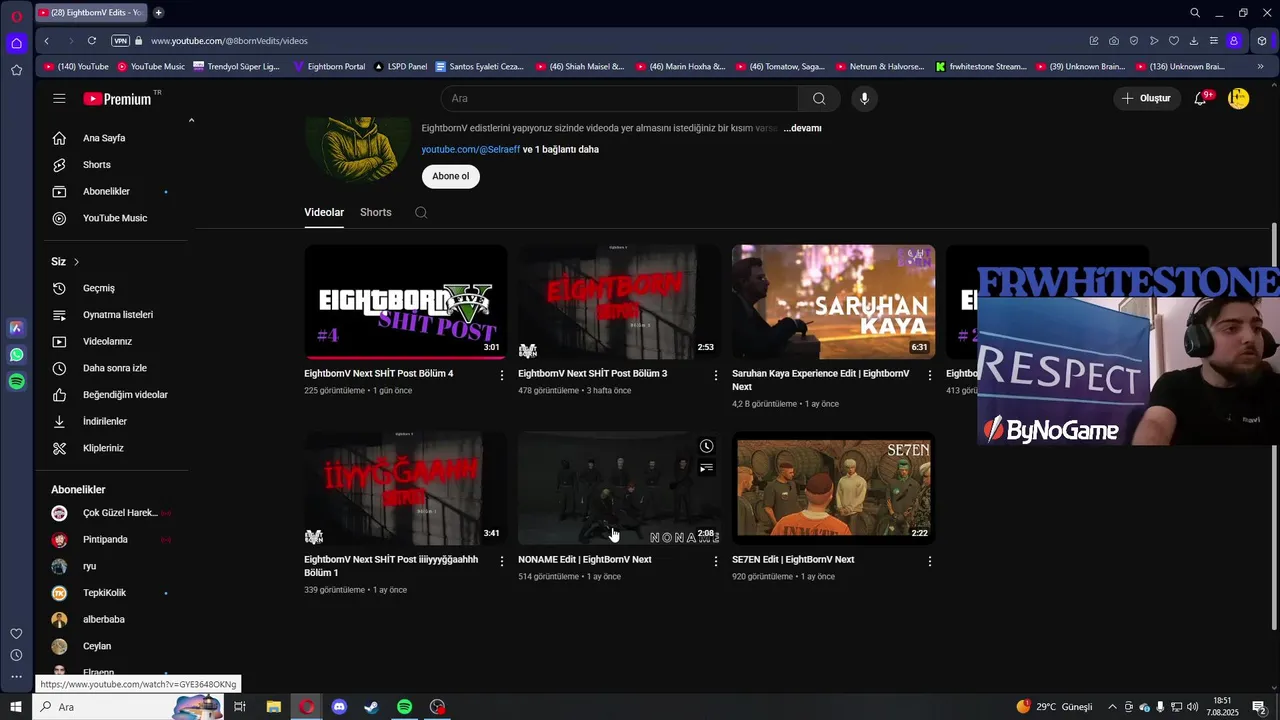Click the search magnifier button
1280x720 pixels.
click(819, 98)
